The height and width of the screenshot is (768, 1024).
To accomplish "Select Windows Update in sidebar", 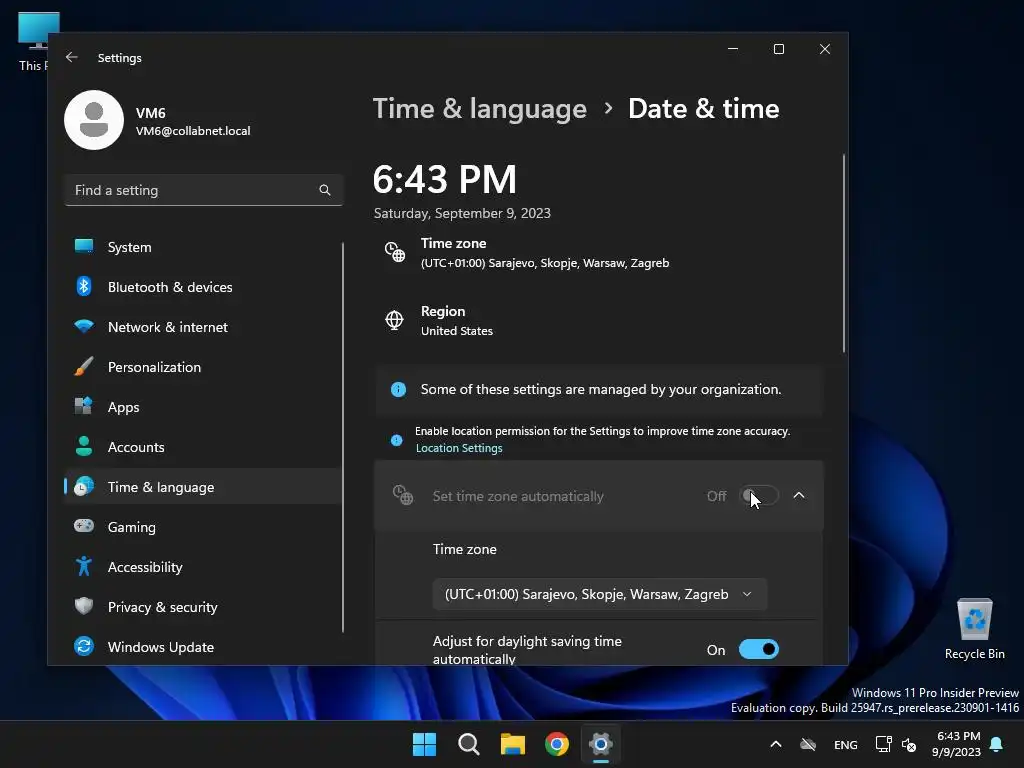I will coord(202,647).
